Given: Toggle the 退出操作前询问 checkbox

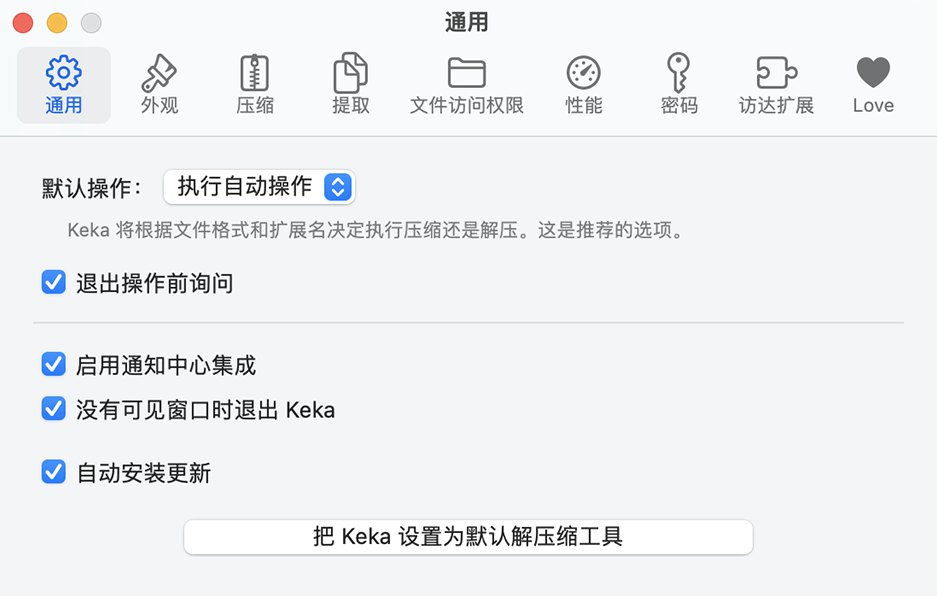Looking at the screenshot, I should 54,283.
